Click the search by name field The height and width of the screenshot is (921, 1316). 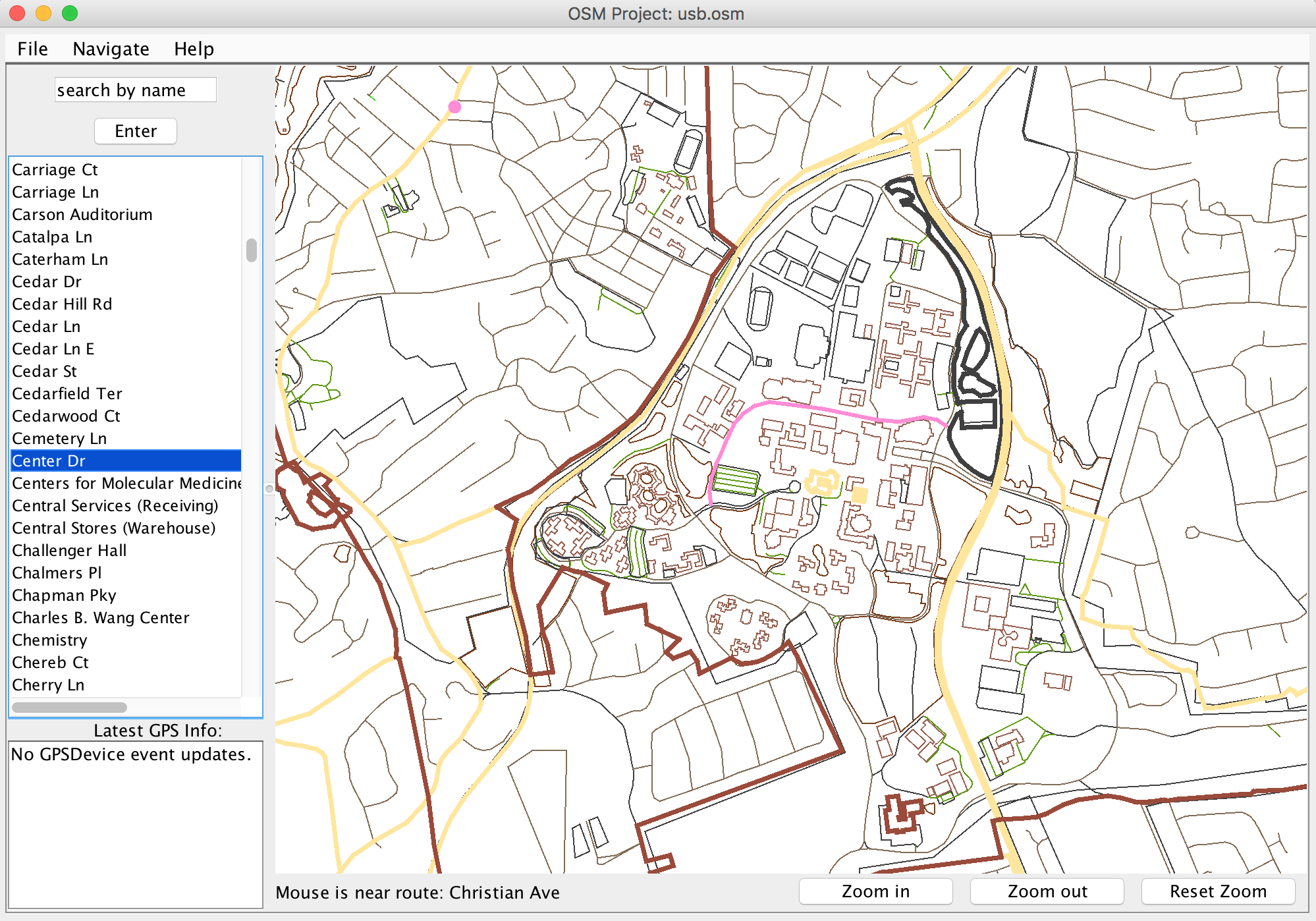135,90
